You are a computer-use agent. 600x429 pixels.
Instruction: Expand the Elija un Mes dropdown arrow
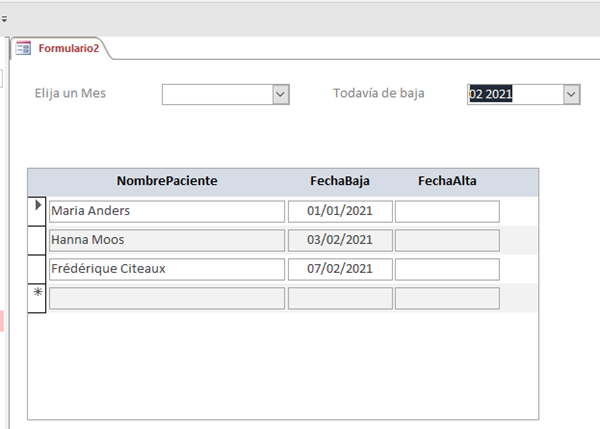pyautogui.click(x=281, y=94)
